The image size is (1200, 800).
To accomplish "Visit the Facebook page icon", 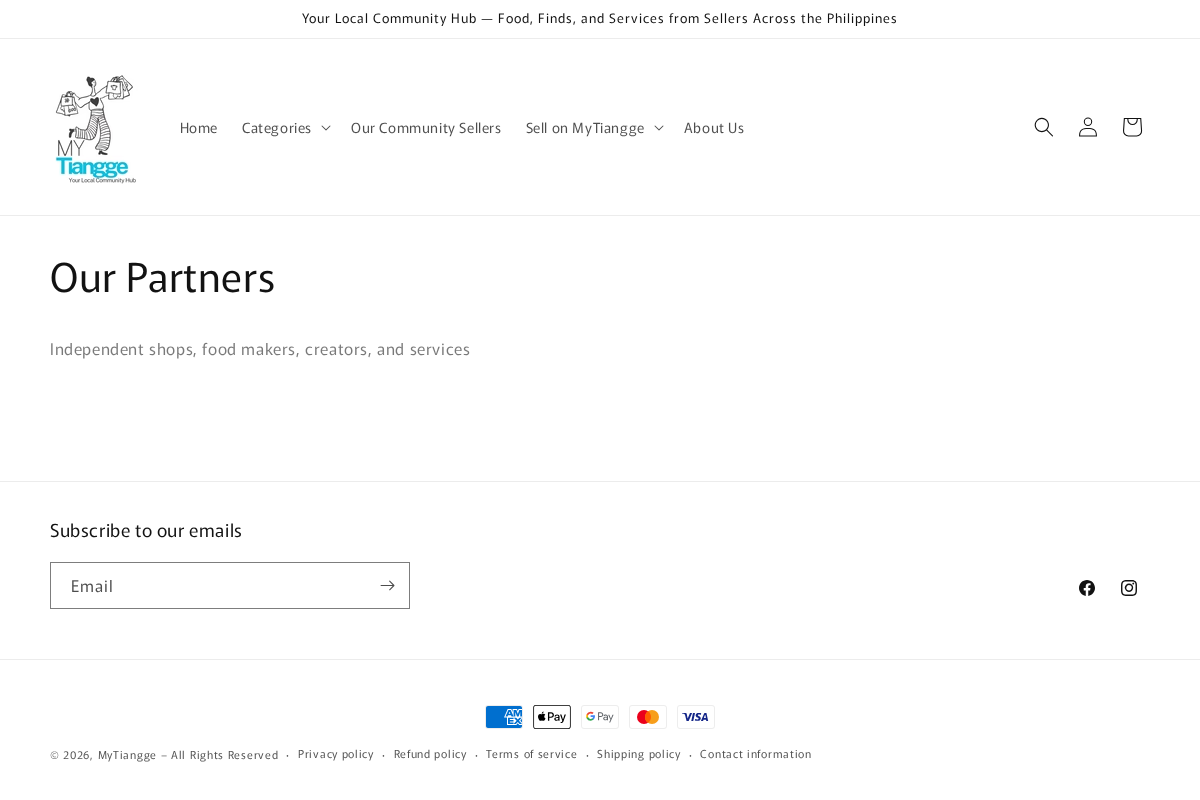I will [x=1087, y=588].
